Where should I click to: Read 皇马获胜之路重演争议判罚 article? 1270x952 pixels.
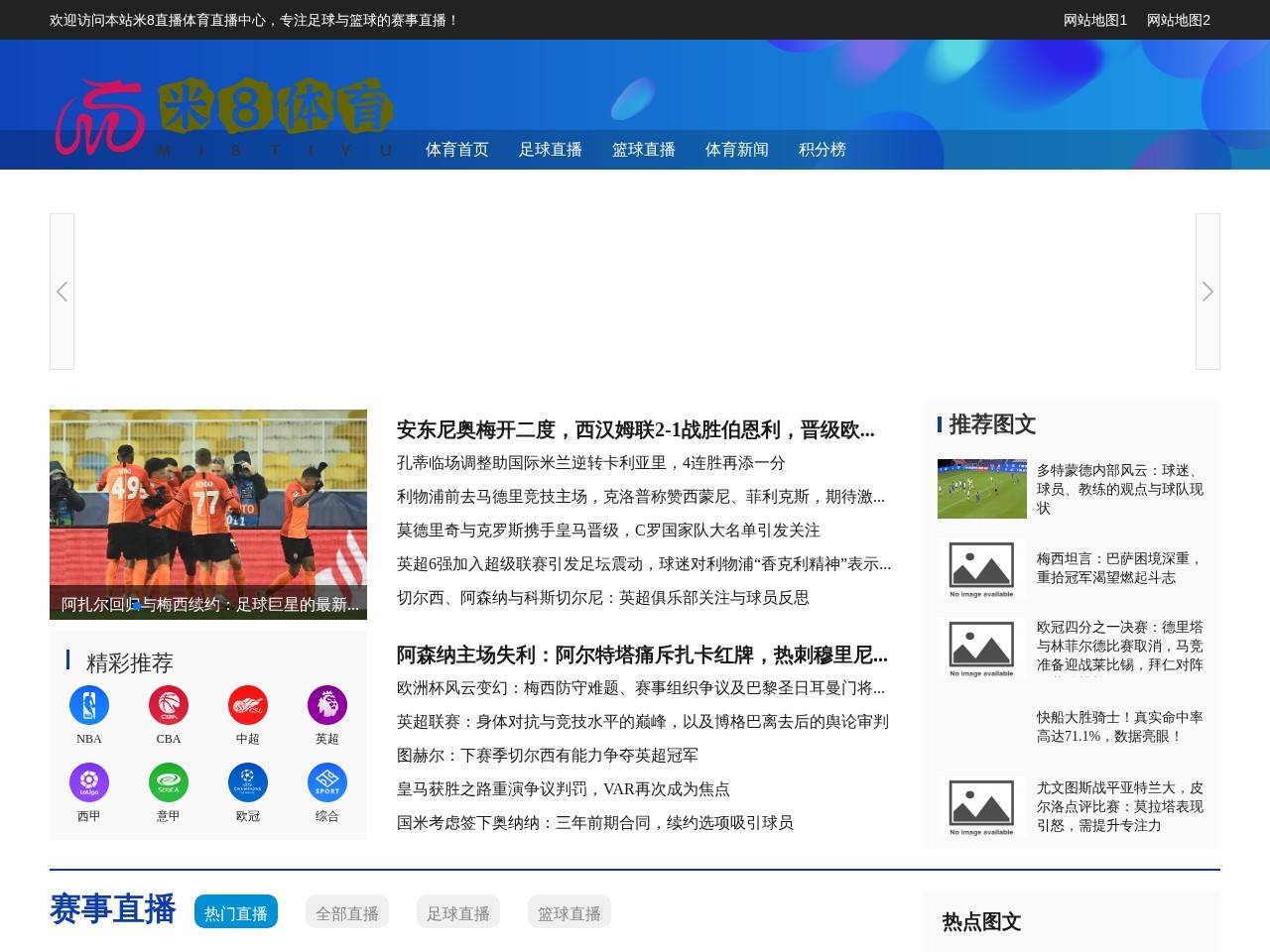(x=564, y=789)
